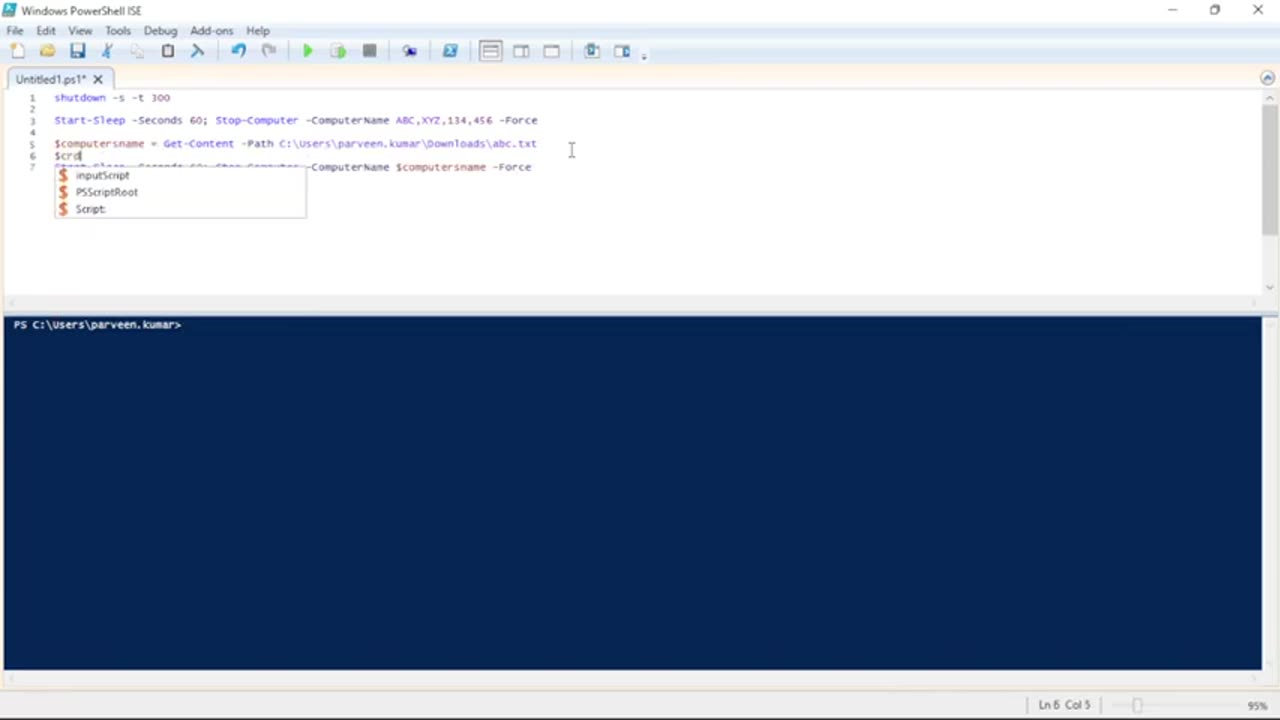Open the Edit menu
The width and height of the screenshot is (1280, 720).
pyautogui.click(x=46, y=31)
